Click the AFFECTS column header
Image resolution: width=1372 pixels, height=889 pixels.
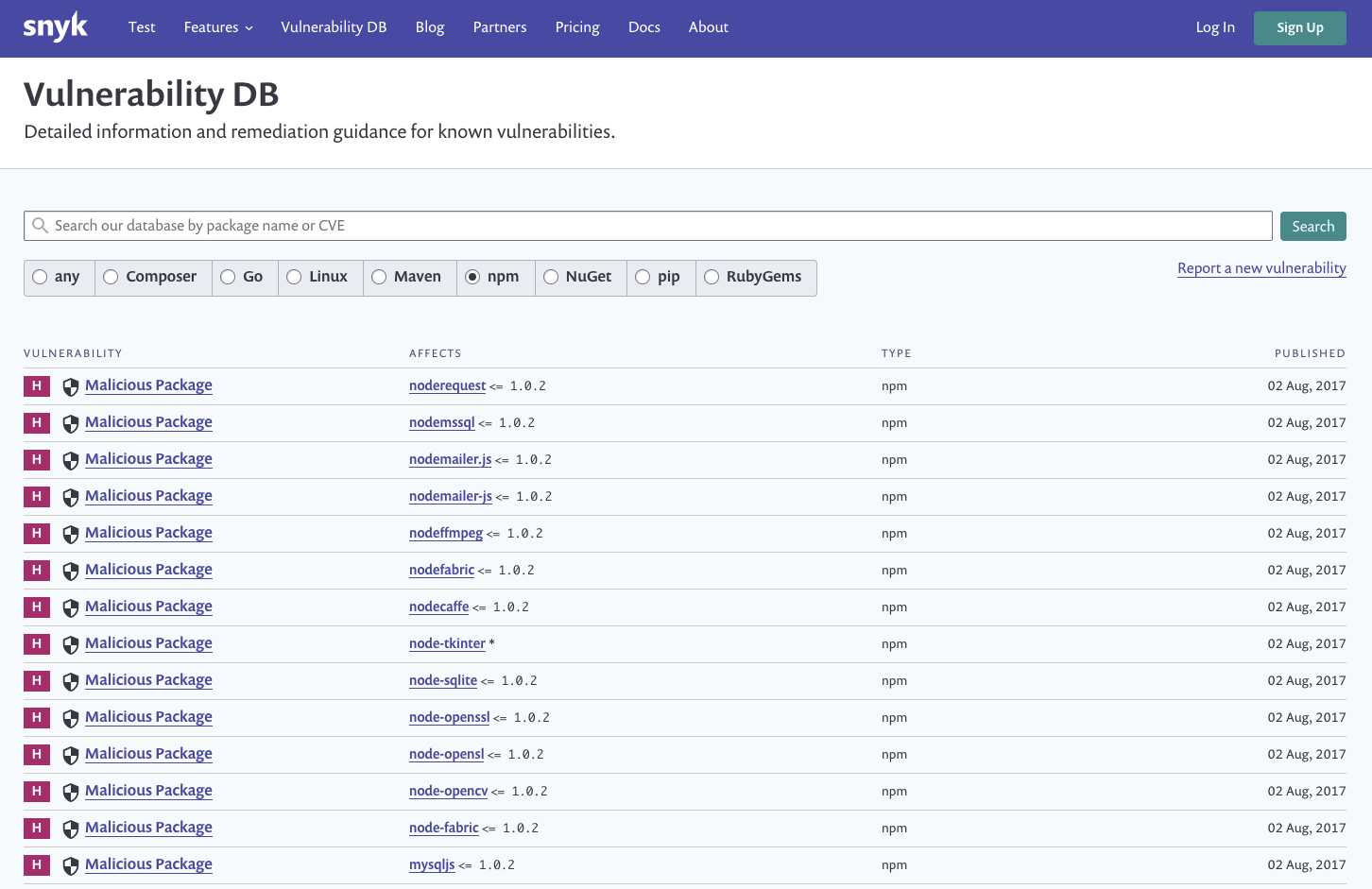[436, 353]
